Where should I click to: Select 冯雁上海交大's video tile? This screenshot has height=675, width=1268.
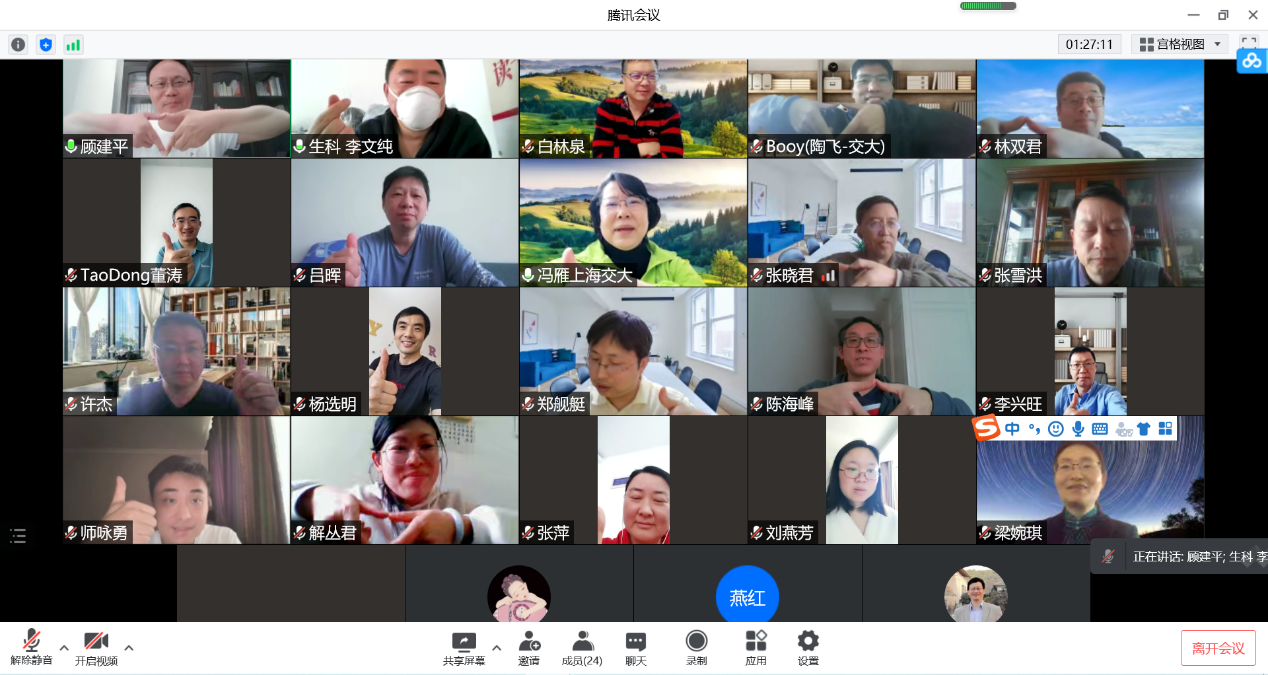tap(633, 223)
